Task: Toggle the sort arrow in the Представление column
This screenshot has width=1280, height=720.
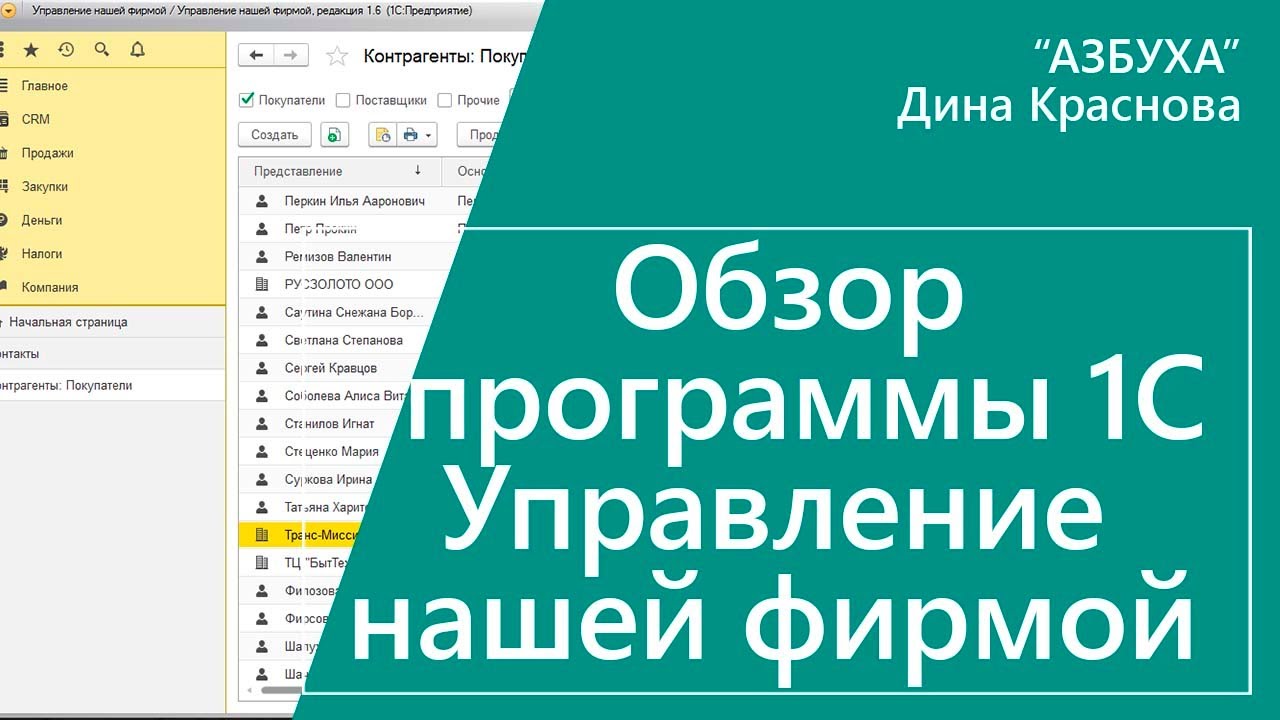Action: [x=417, y=171]
